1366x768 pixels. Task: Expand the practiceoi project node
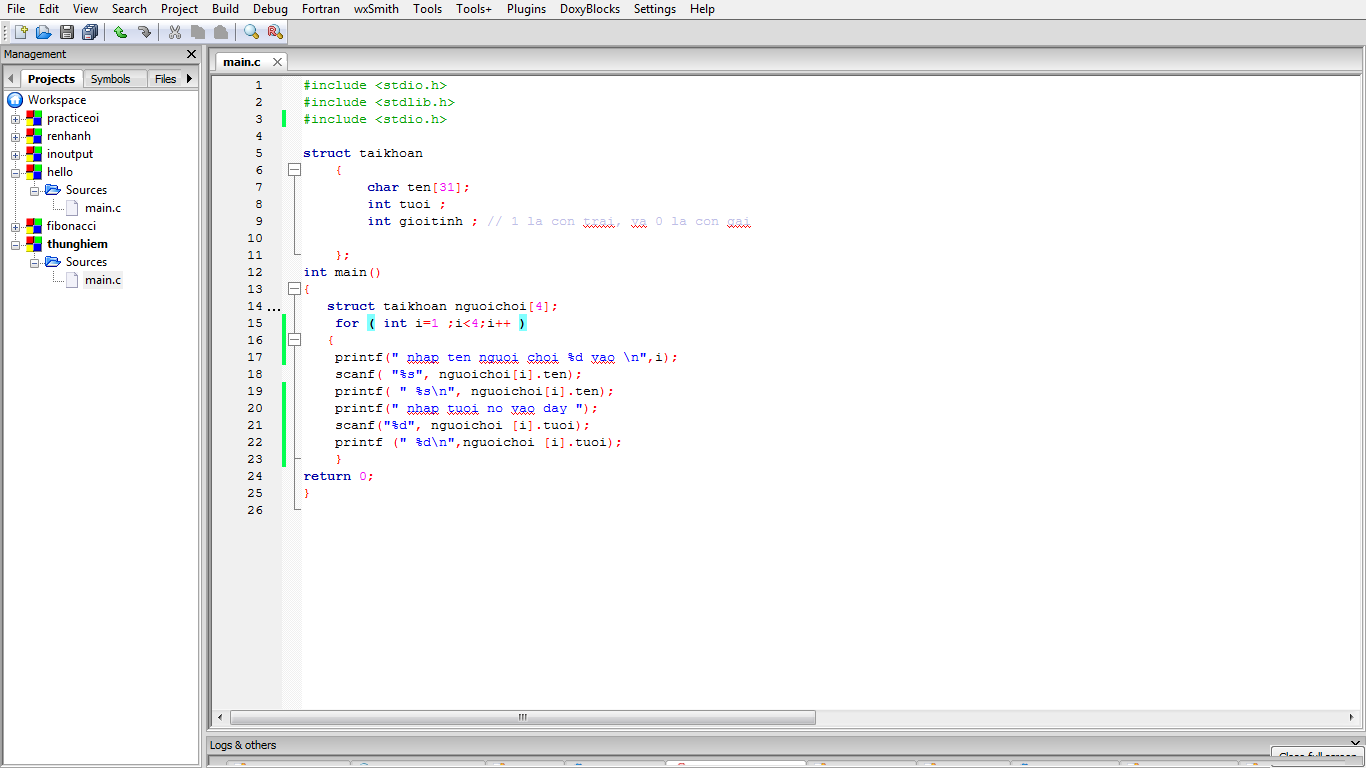[x=16, y=119]
